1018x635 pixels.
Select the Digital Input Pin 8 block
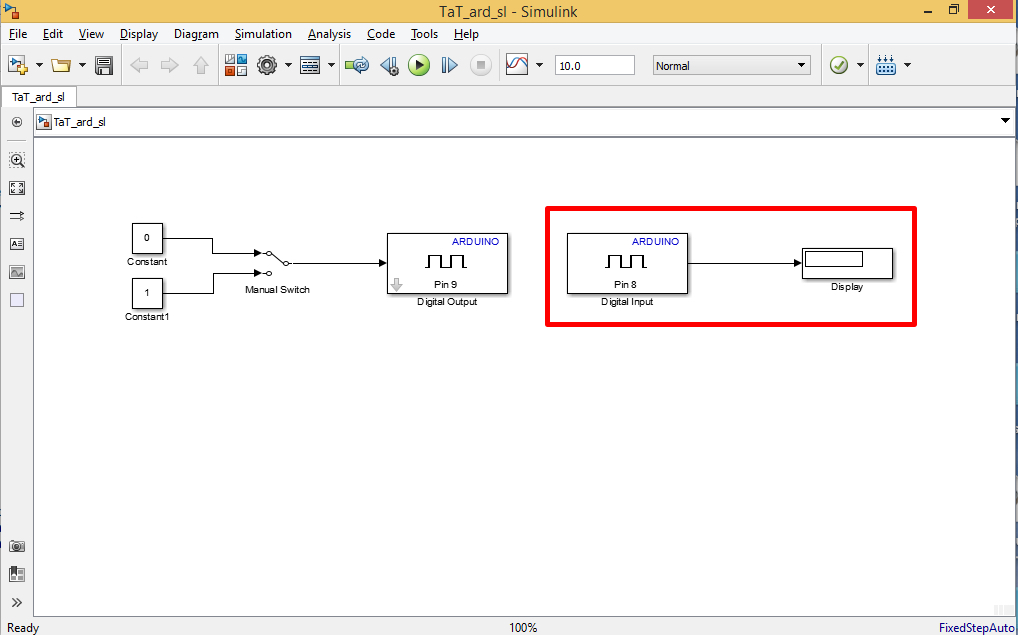pos(627,264)
